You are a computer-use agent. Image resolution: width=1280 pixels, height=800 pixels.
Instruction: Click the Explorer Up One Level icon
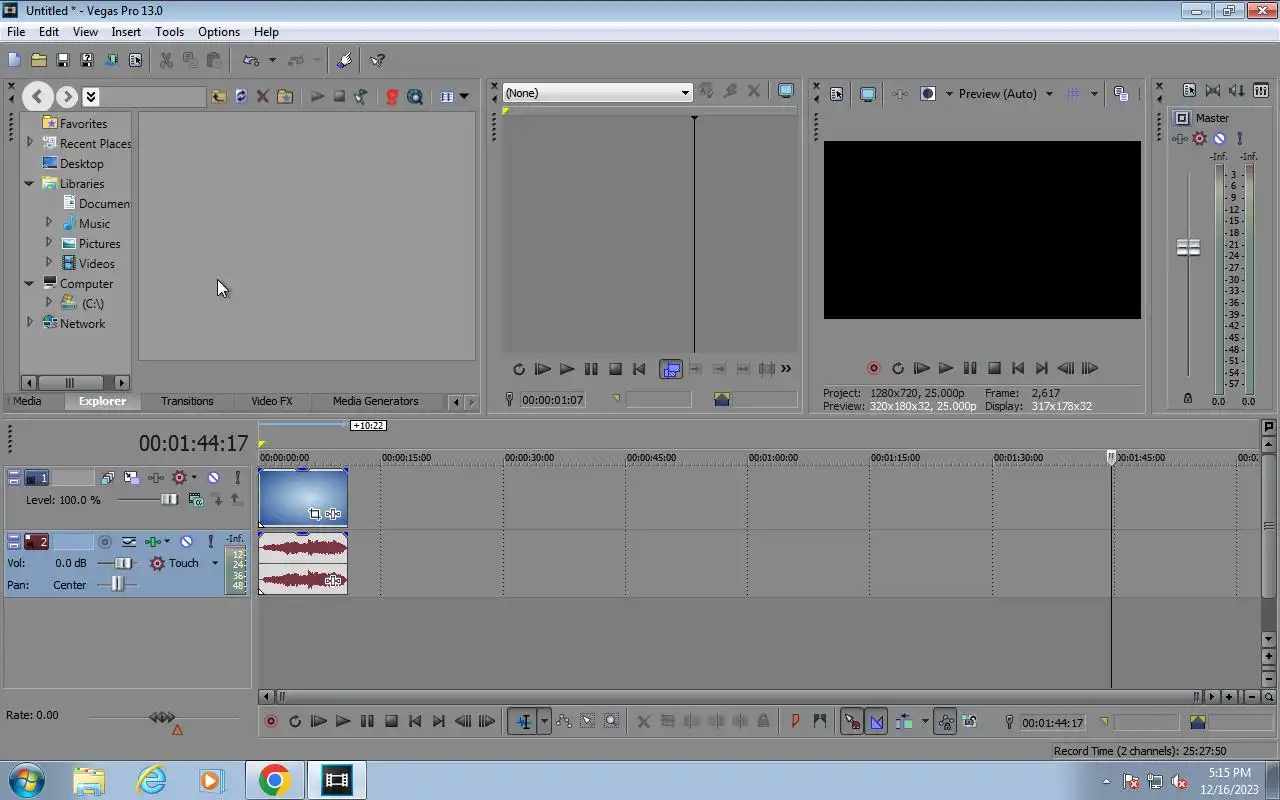coord(218,96)
